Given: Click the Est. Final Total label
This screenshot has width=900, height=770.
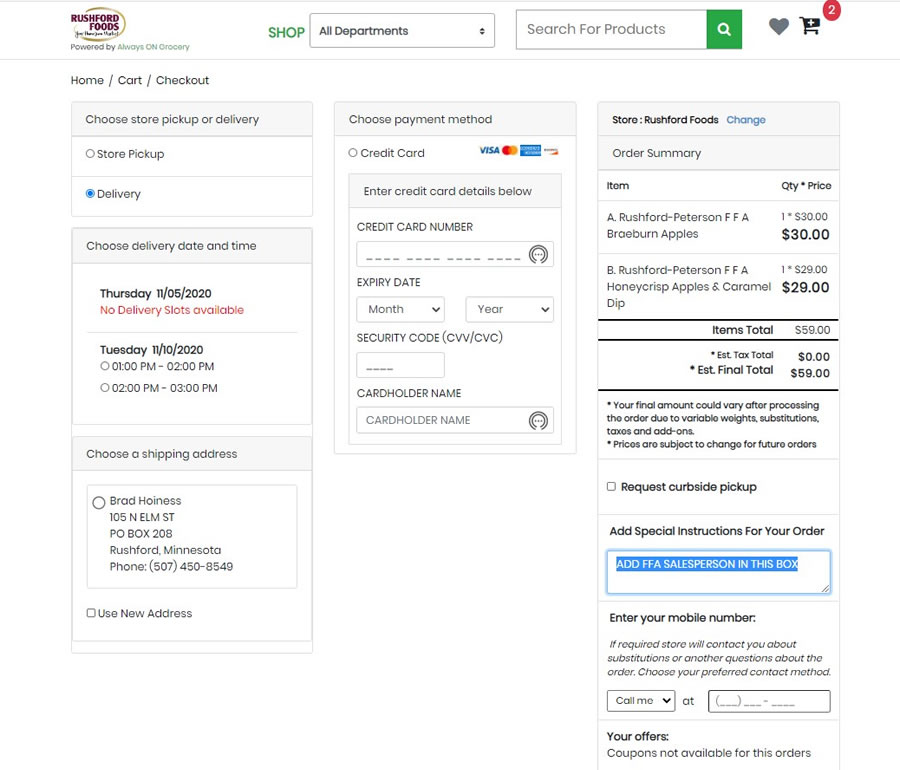Looking at the screenshot, I should [x=732, y=370].
